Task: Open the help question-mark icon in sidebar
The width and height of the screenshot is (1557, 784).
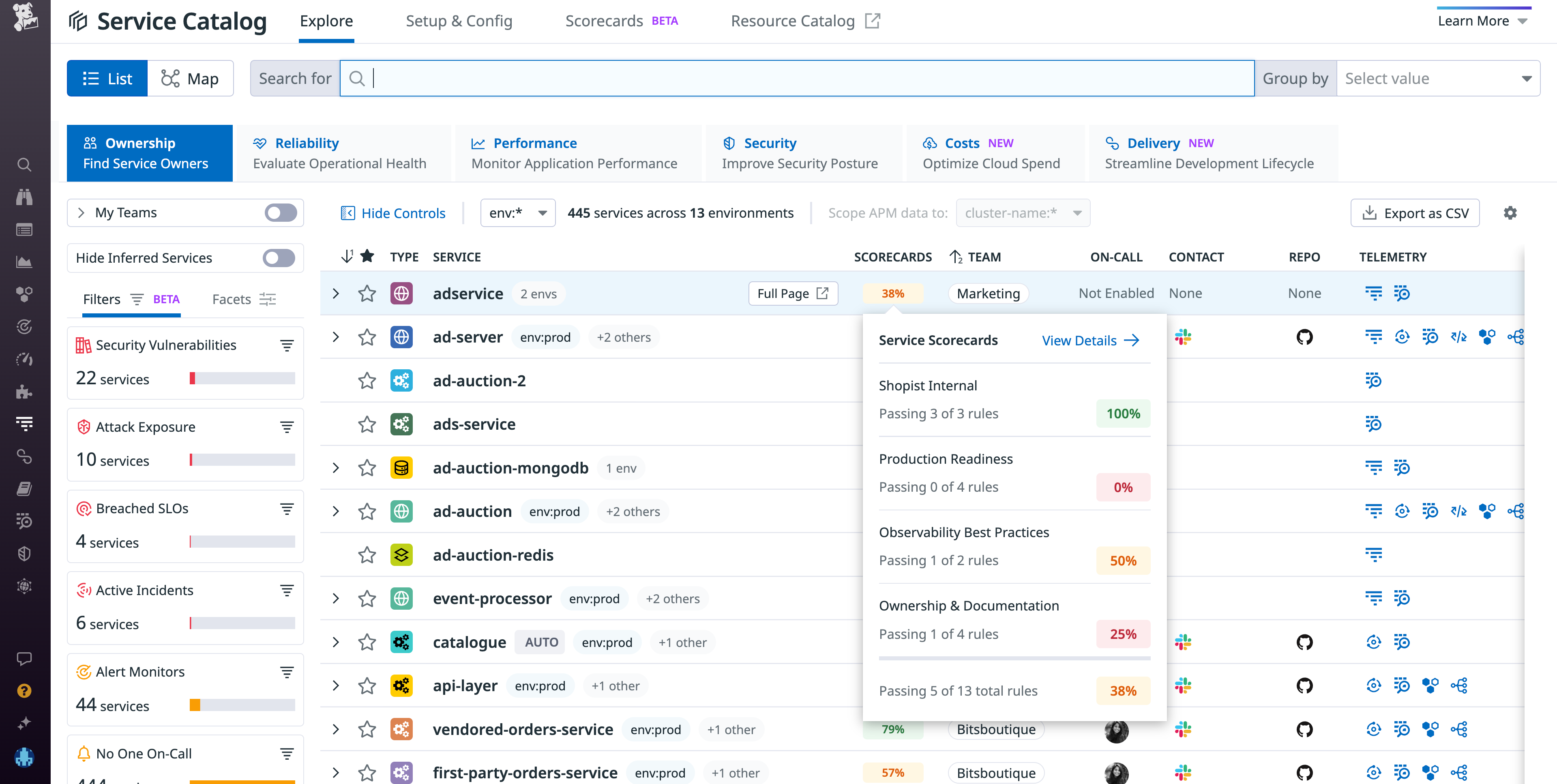Action: 24,691
